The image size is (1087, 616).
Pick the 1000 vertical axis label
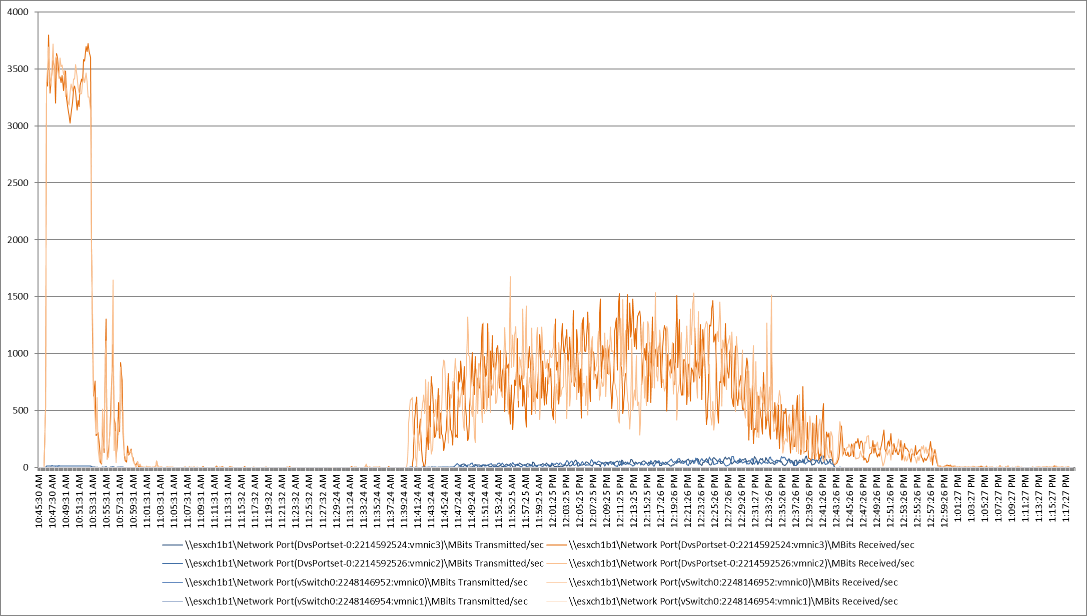point(19,353)
